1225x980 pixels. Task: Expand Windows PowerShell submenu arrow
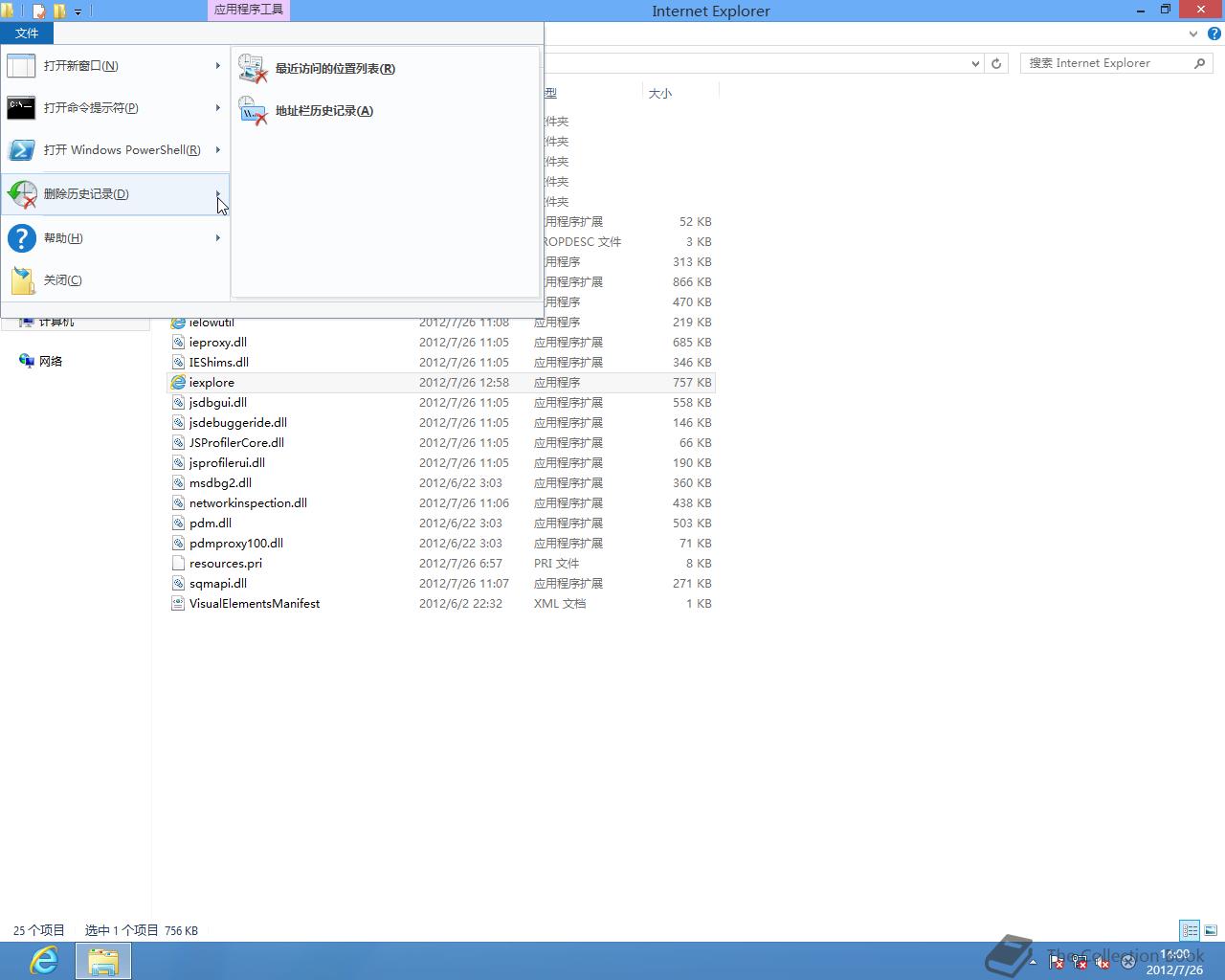click(x=218, y=150)
